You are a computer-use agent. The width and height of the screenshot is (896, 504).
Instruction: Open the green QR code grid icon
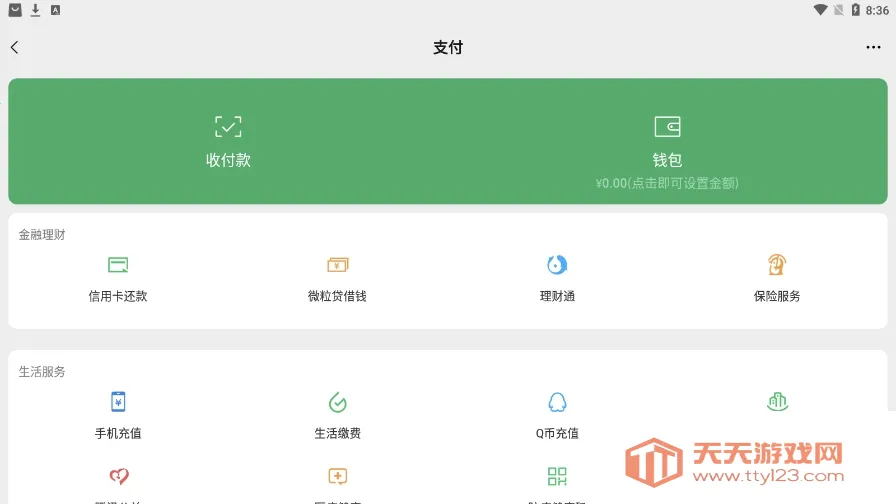pyautogui.click(x=557, y=476)
